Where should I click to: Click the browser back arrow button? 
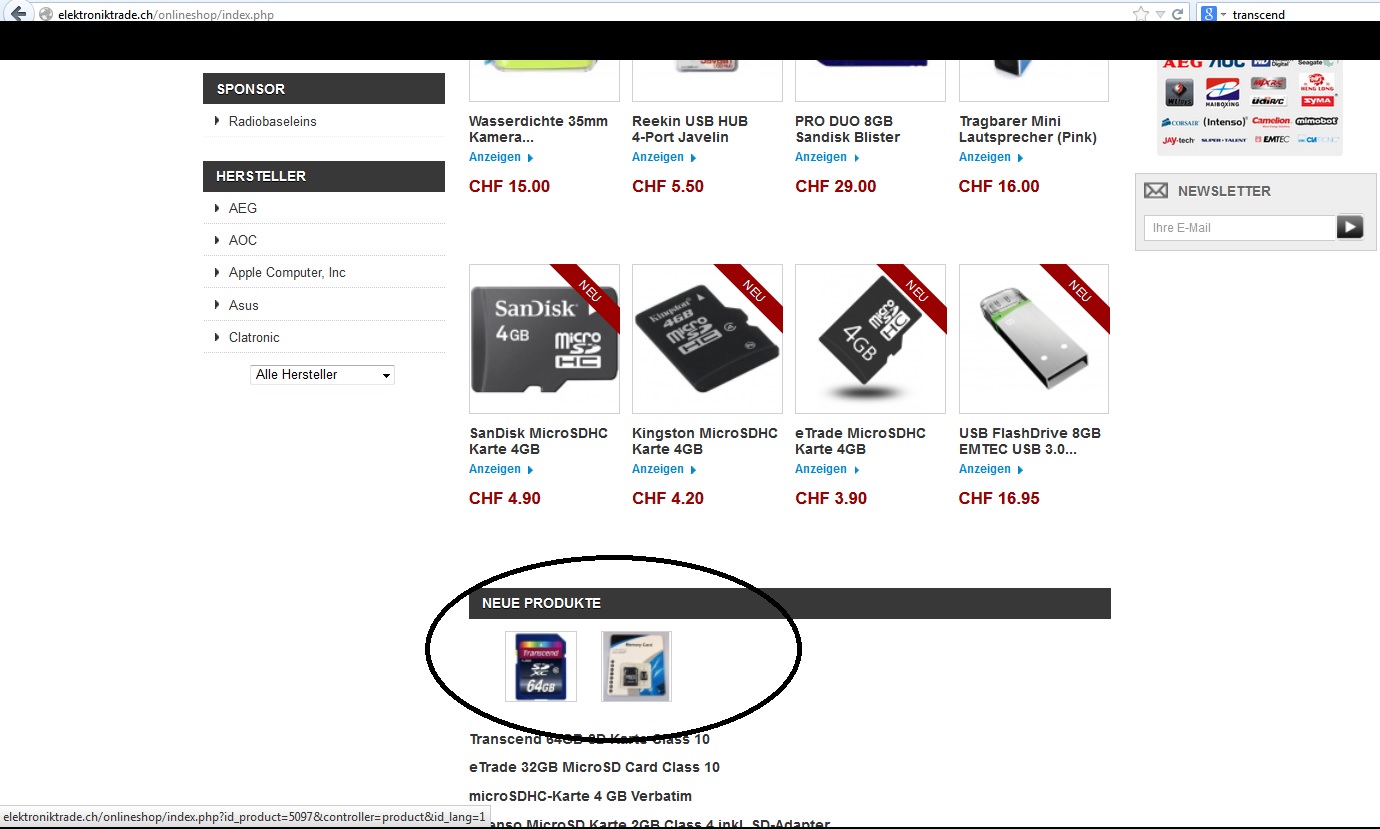17,13
